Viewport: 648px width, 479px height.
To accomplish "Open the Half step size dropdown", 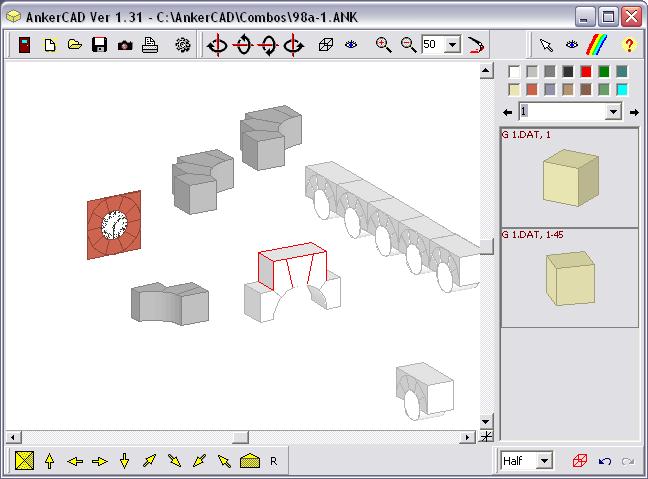I will tap(544, 460).
